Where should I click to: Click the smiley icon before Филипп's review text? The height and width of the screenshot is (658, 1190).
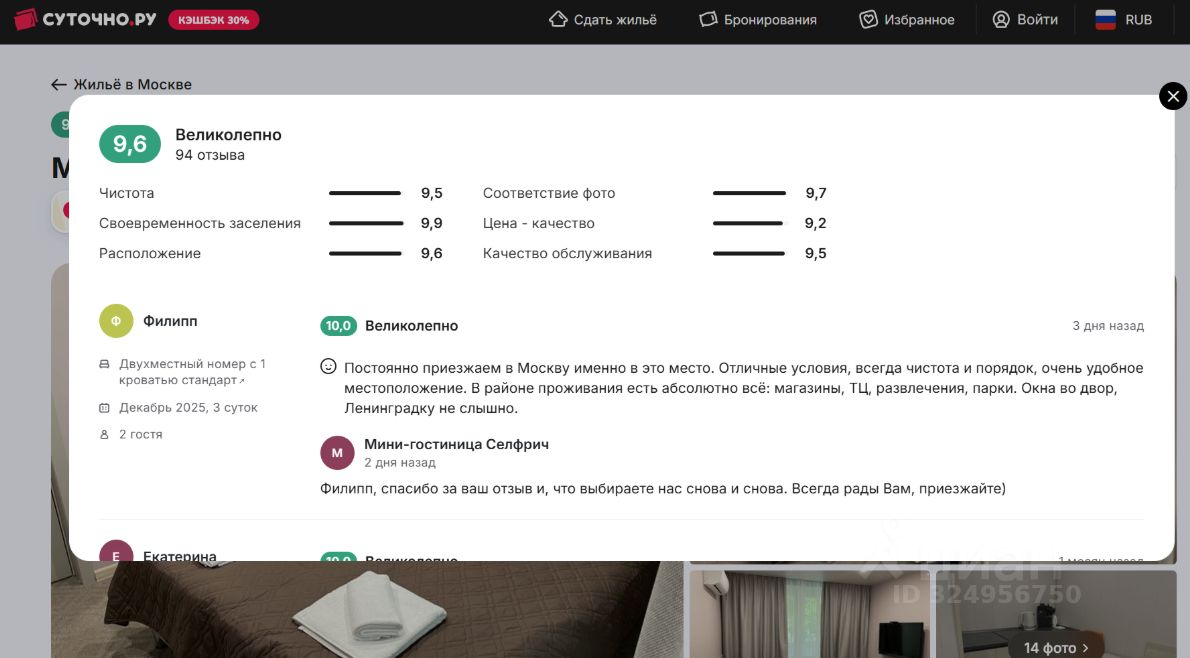pyautogui.click(x=328, y=367)
